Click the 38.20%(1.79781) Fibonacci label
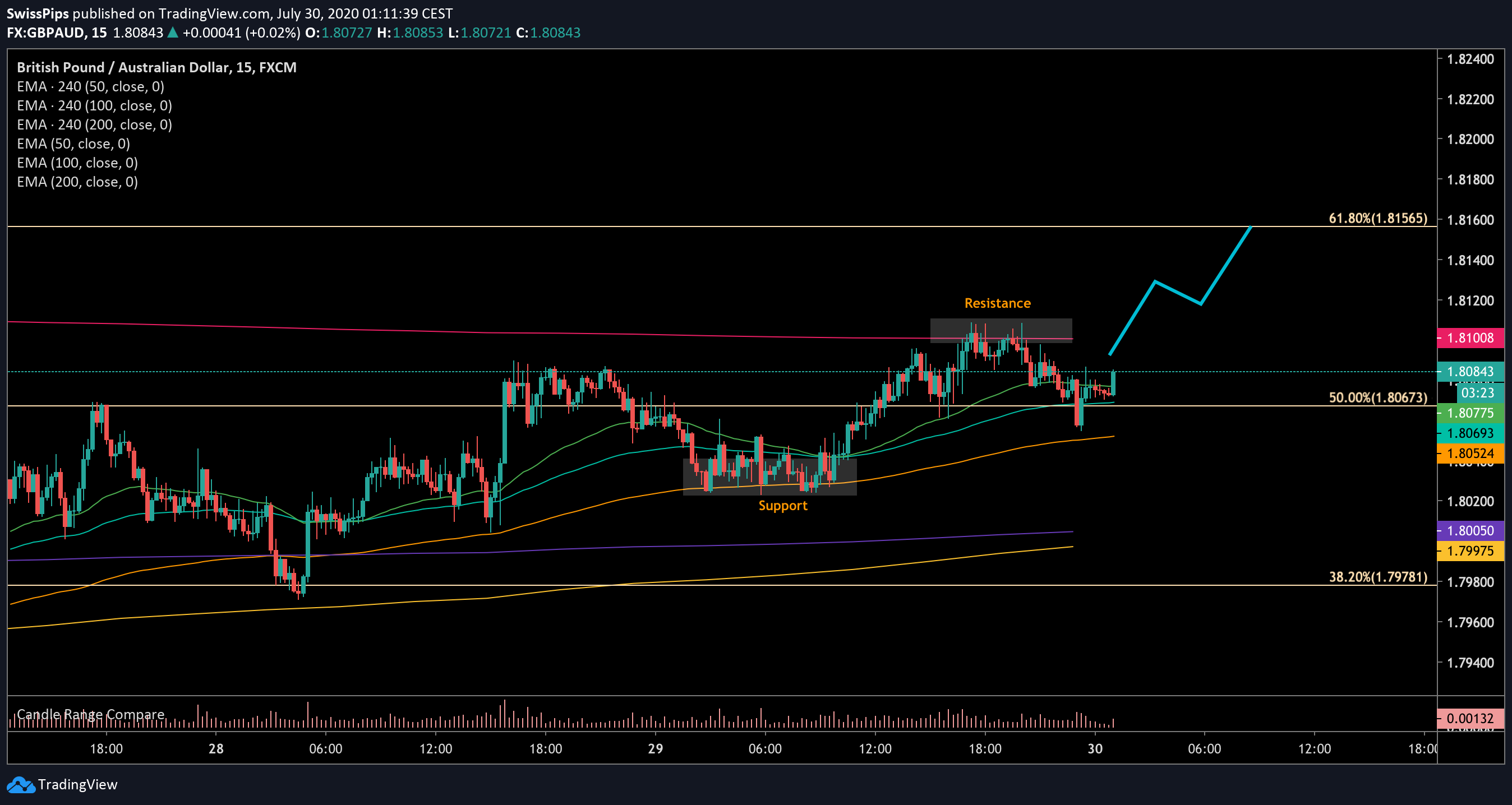Image resolution: width=1512 pixels, height=805 pixels. [1377, 577]
